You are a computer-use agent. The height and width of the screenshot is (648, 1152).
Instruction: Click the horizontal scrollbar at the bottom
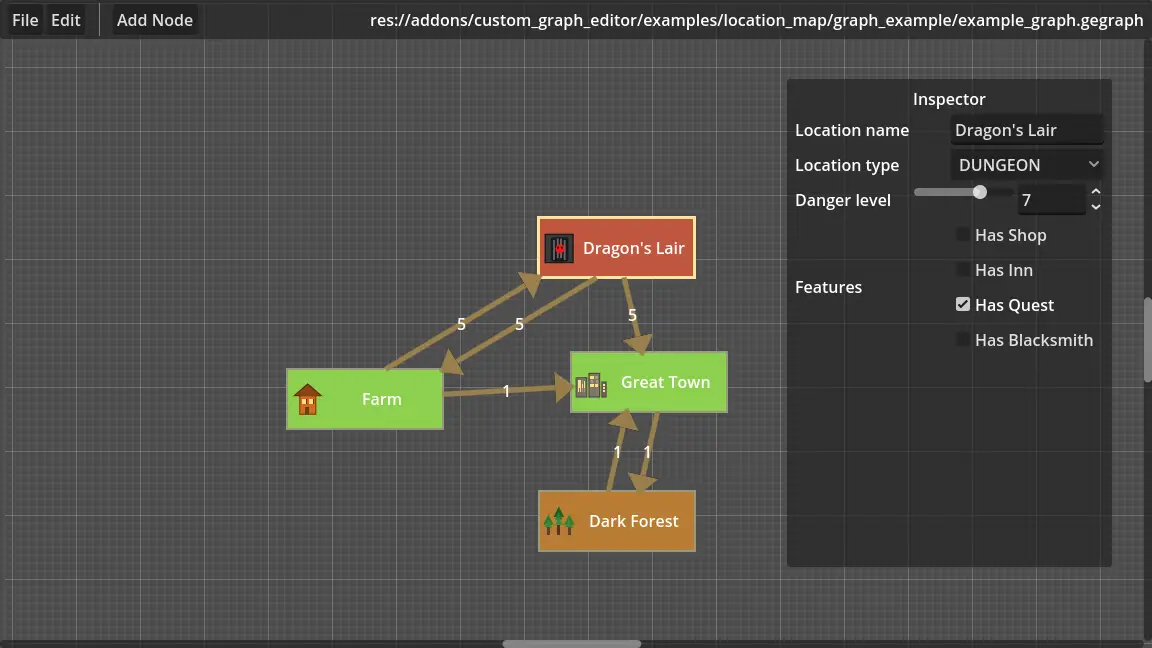(571, 644)
